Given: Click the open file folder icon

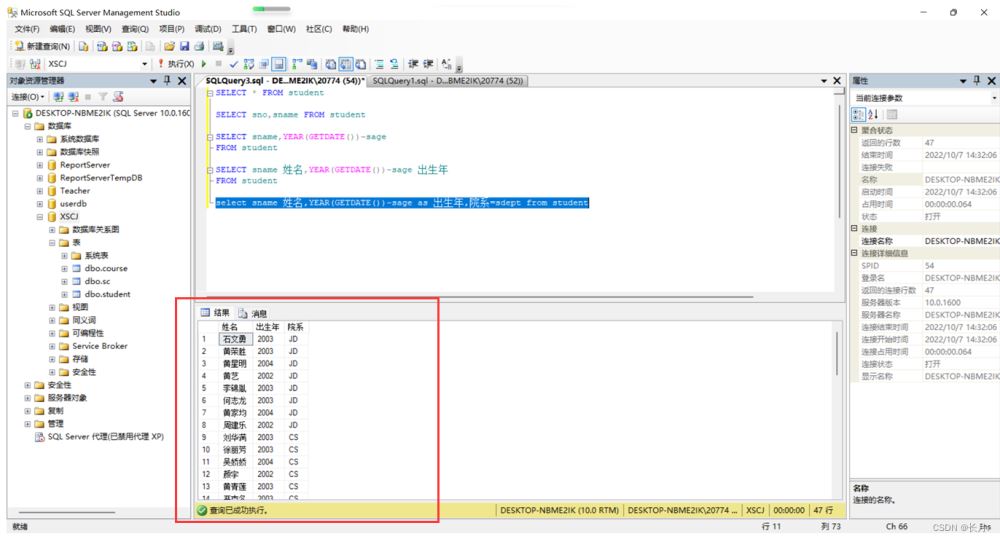Looking at the screenshot, I should [170, 46].
